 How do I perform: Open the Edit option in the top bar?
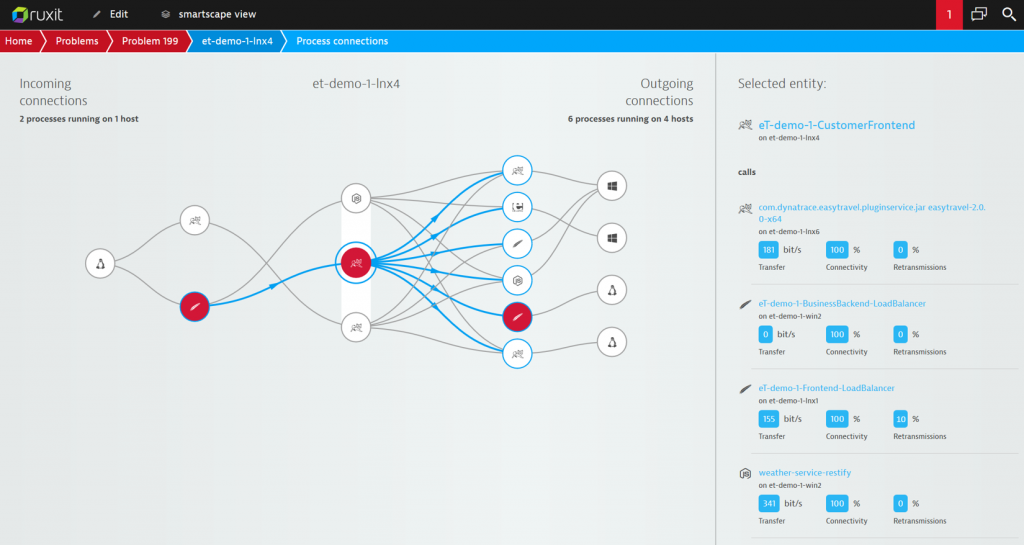(x=110, y=14)
